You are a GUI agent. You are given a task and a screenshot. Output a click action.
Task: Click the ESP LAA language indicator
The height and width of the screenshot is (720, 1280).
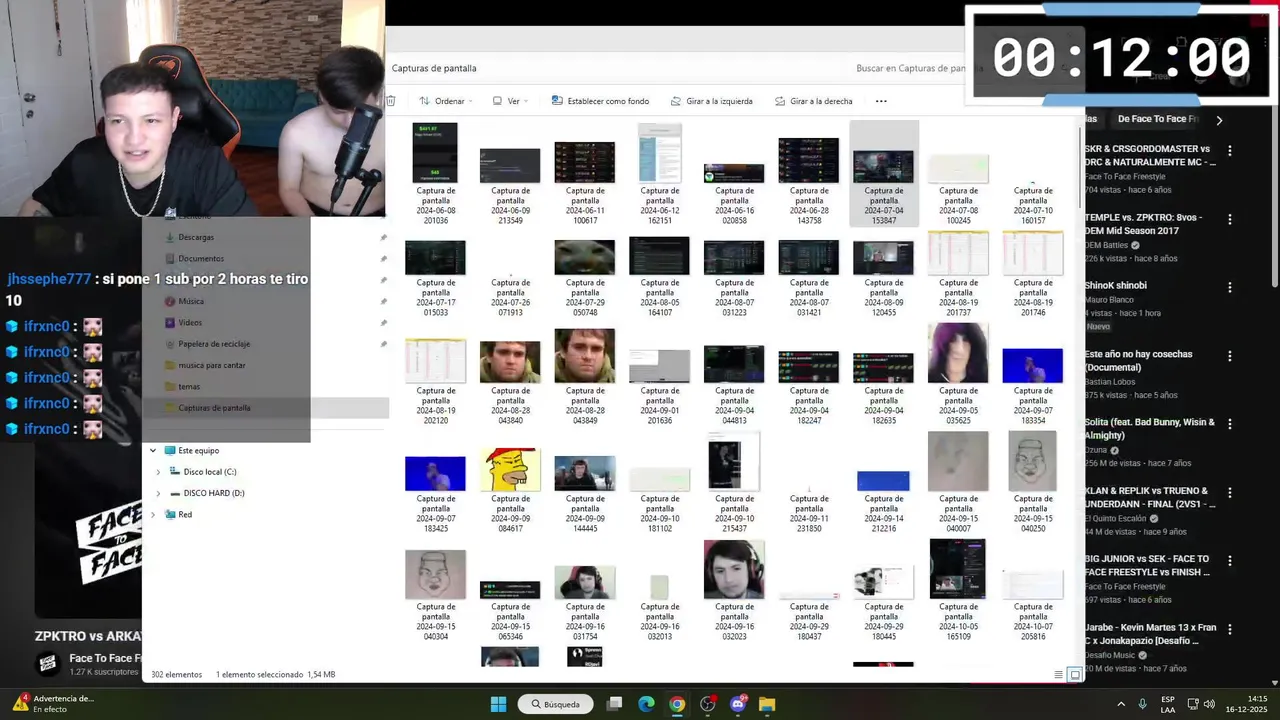click(x=1169, y=704)
